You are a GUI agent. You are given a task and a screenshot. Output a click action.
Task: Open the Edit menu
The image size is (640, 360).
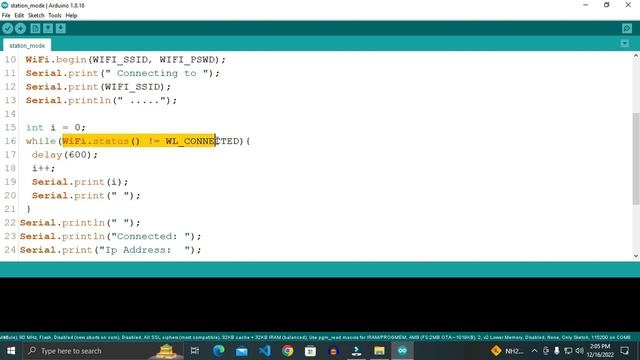[x=19, y=16]
